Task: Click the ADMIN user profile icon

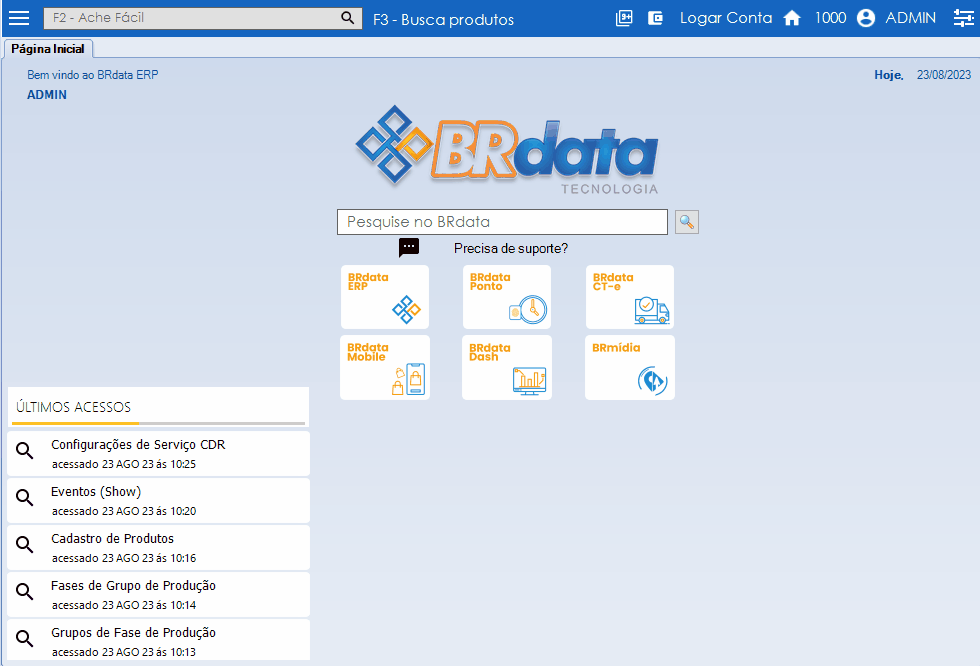Action: pyautogui.click(x=866, y=18)
